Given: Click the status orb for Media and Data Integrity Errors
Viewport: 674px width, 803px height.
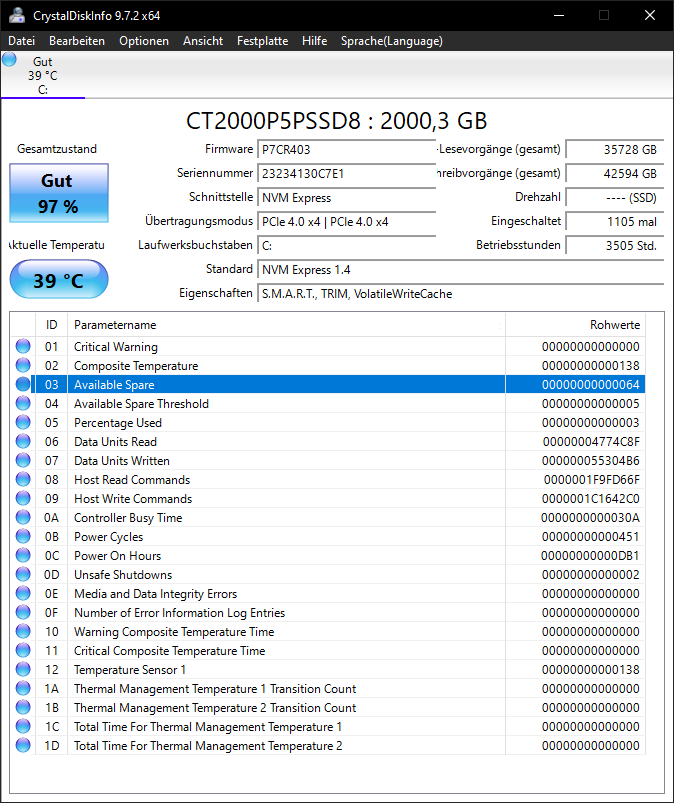Looking at the screenshot, I should (23, 593).
